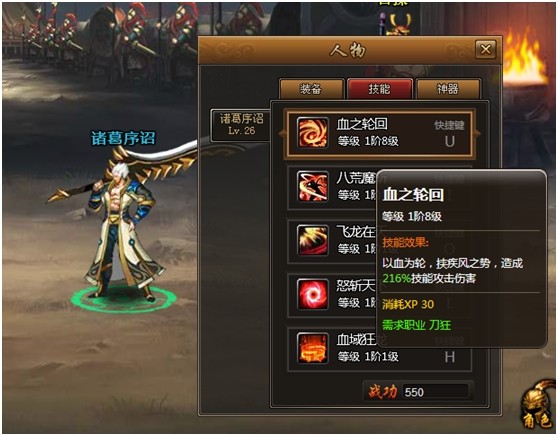Image resolution: width=558 pixels, height=436 pixels.
Task: Click the 血域狂龙 fire ring icon
Action: tap(312, 348)
